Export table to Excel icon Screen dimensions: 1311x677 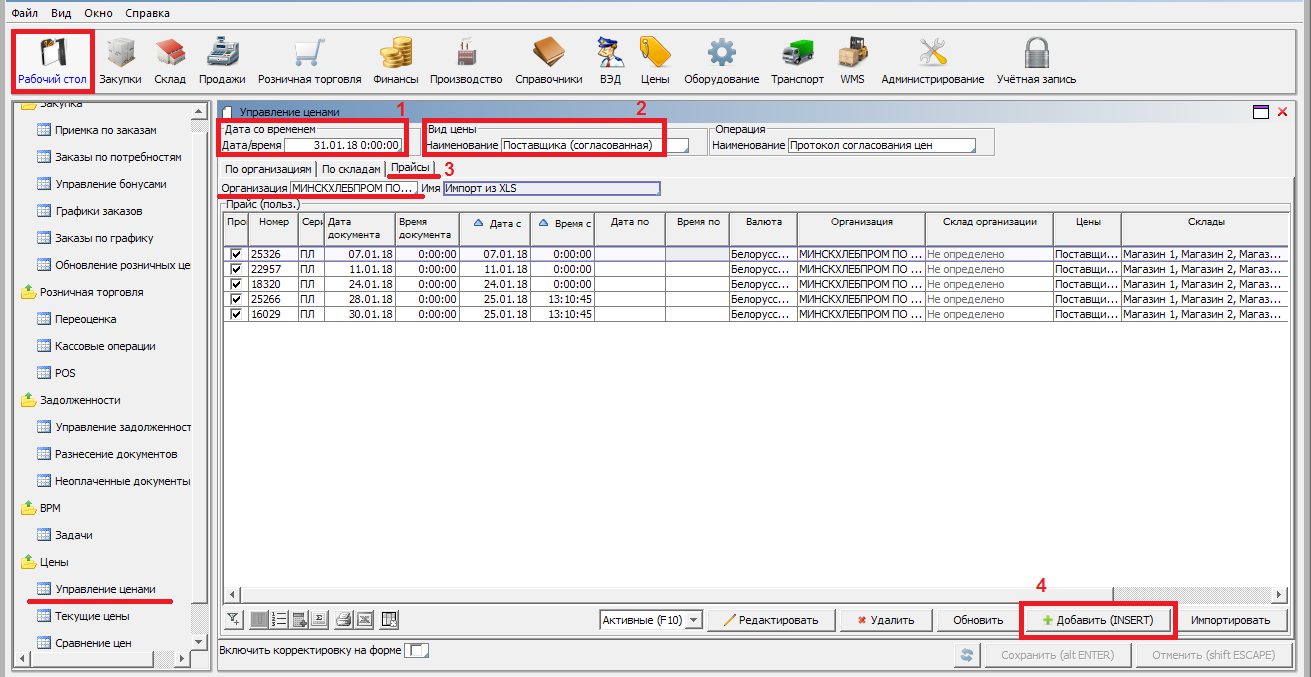(x=365, y=620)
